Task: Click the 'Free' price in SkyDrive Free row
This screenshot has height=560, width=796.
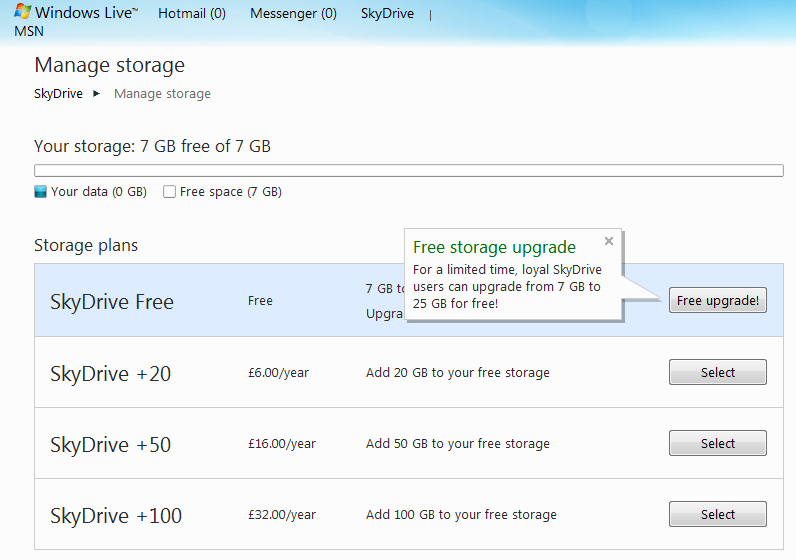Action: pyautogui.click(x=260, y=301)
